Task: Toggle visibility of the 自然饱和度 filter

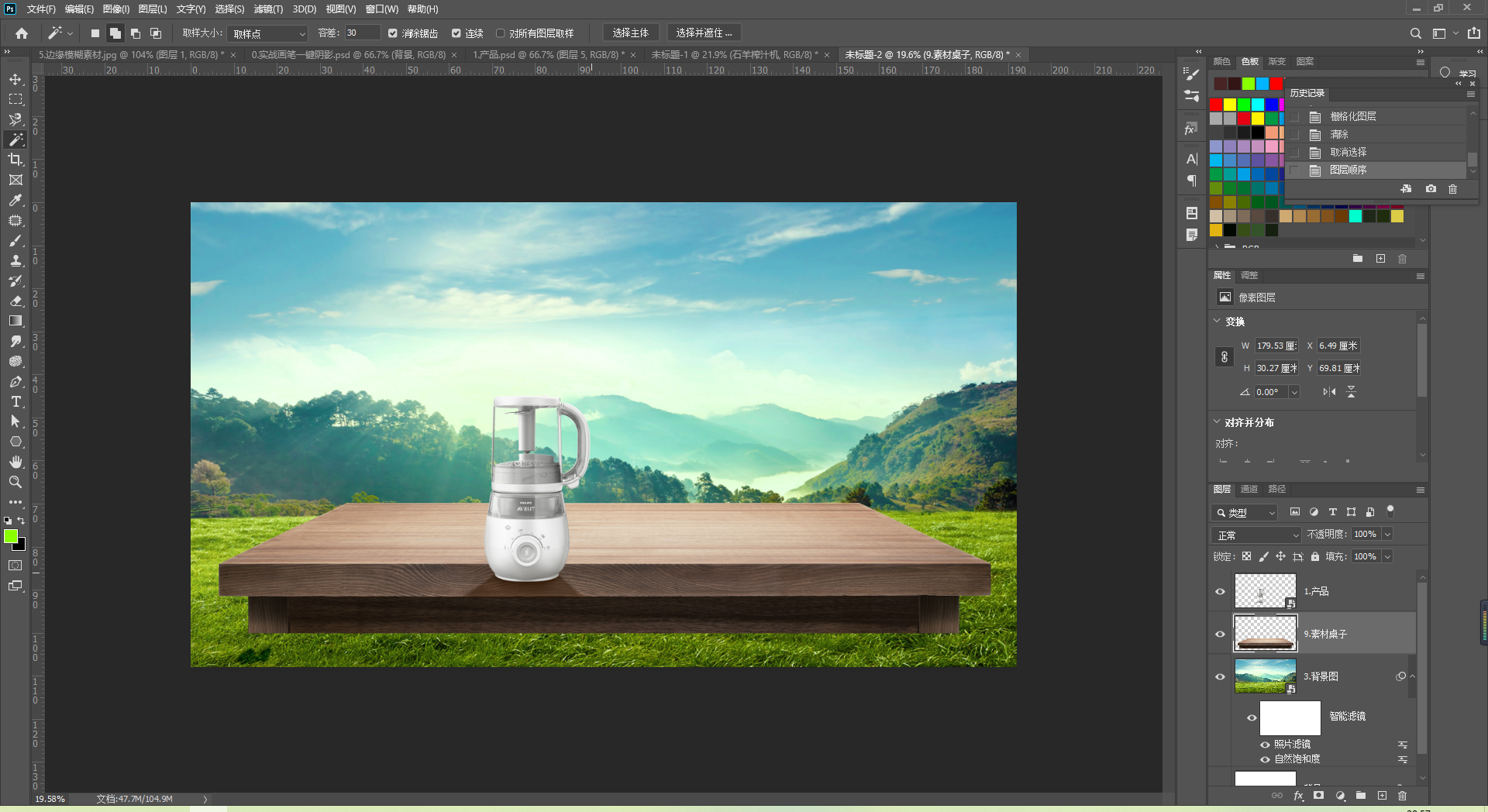Action: (x=1265, y=759)
